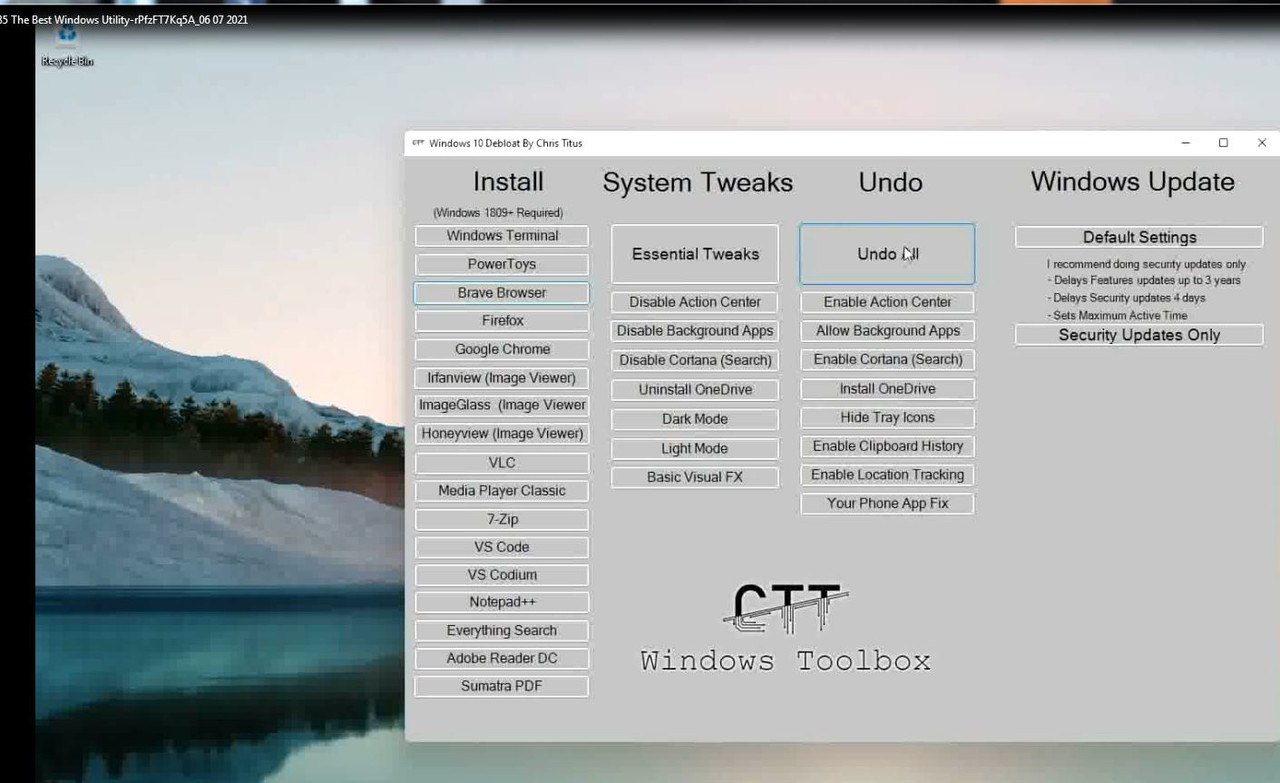Install PowerToys

[x=502, y=264]
